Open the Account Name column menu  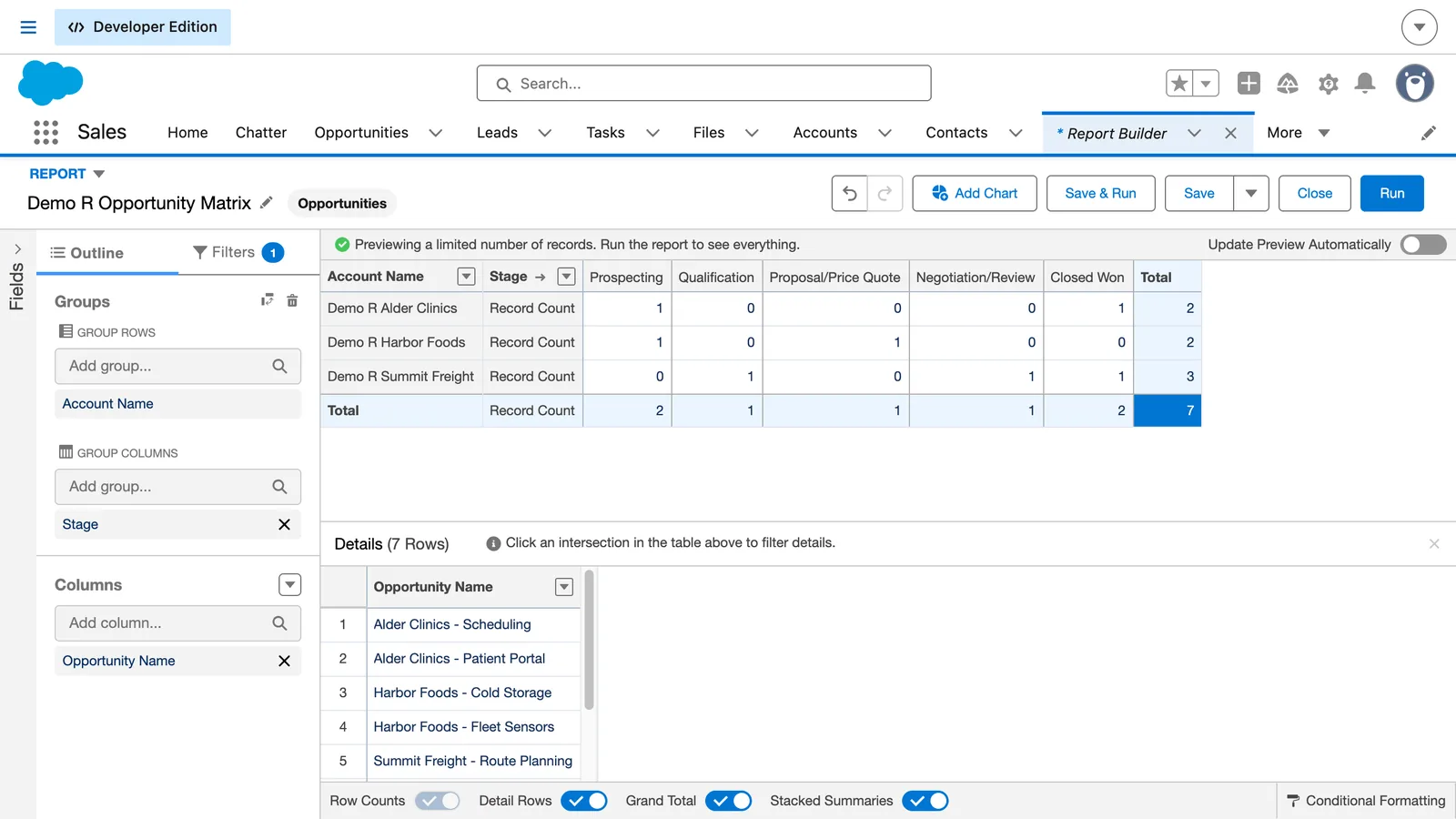466,277
